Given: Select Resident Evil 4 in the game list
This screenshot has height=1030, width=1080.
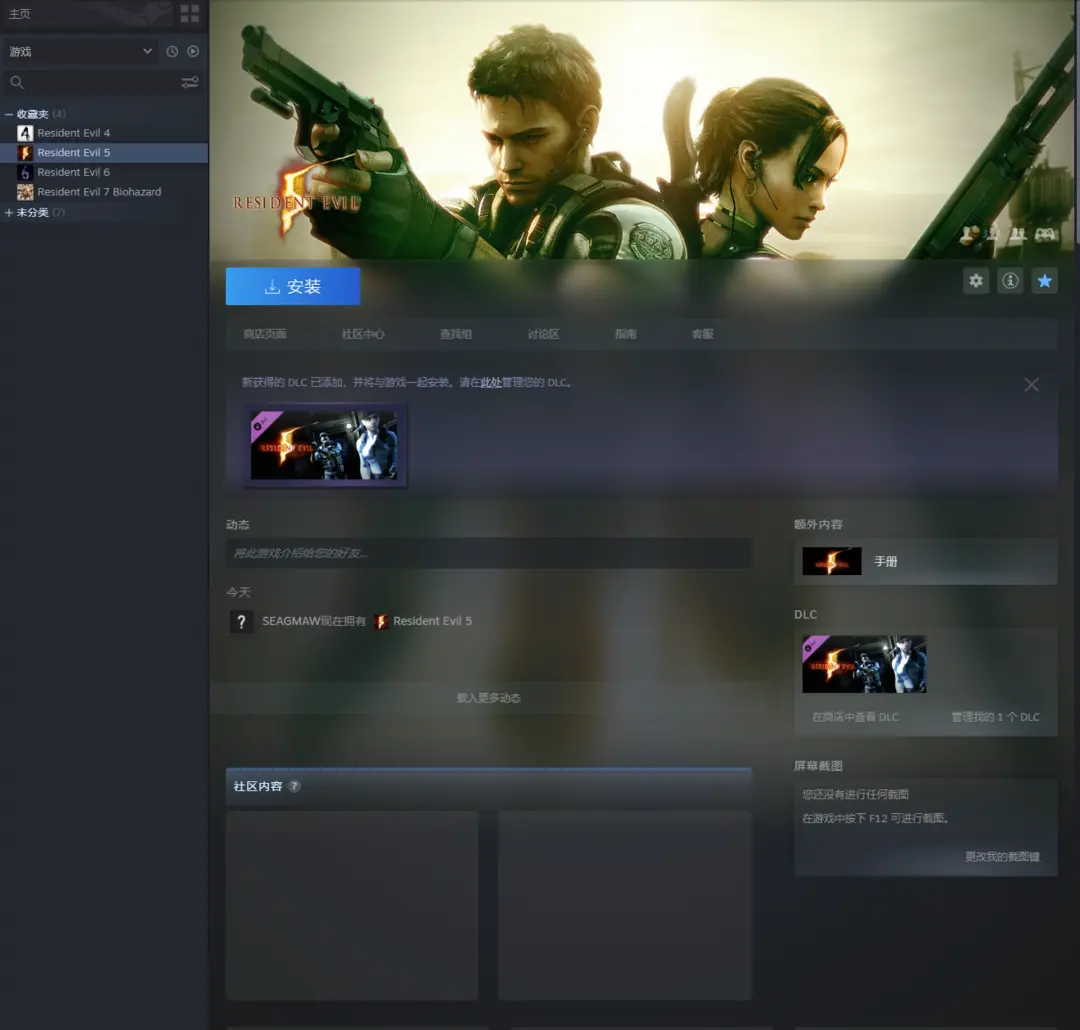Looking at the screenshot, I should pos(104,133).
